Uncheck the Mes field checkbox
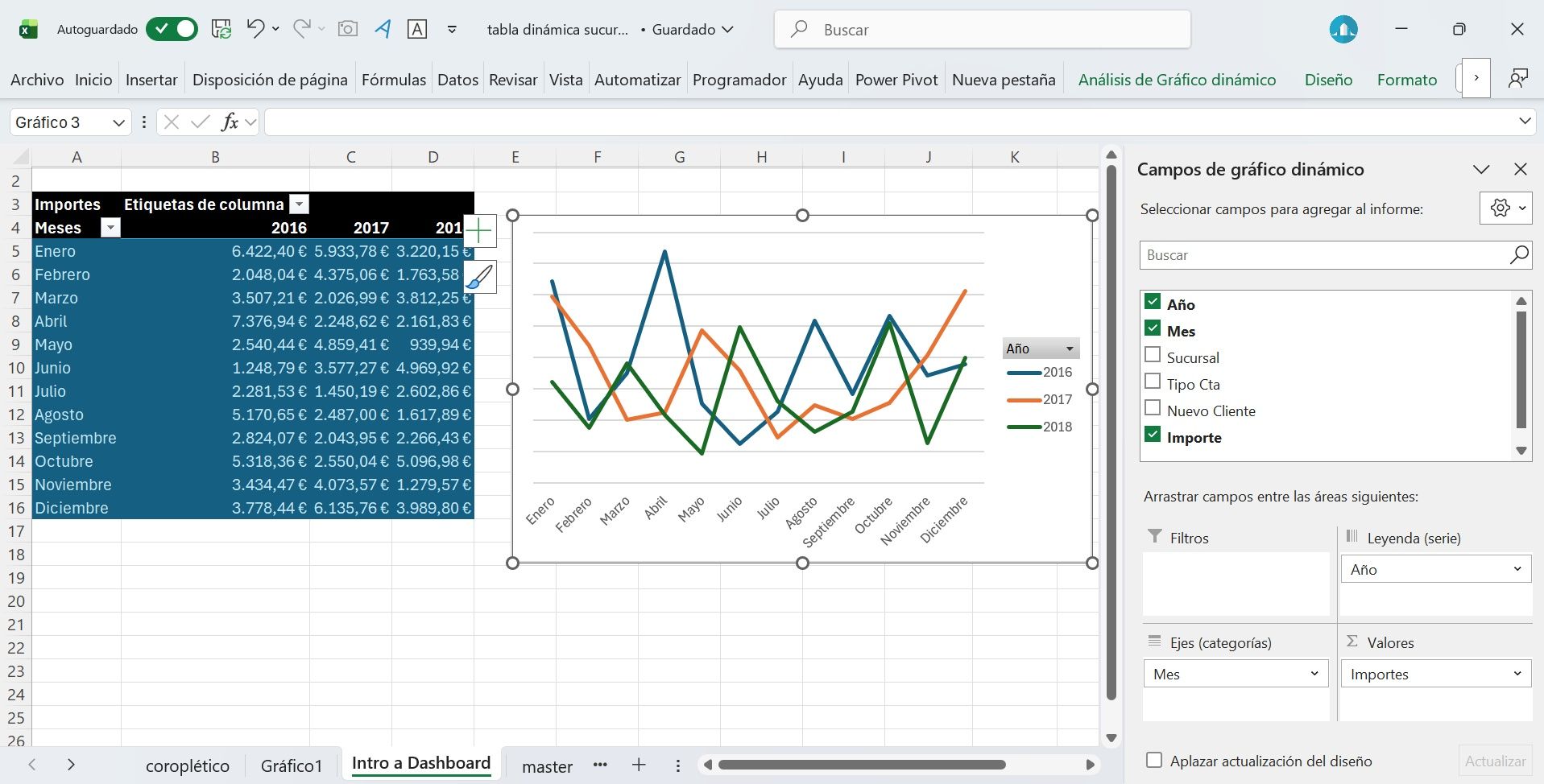Screen dimensions: 1544x784 [1153, 329]
